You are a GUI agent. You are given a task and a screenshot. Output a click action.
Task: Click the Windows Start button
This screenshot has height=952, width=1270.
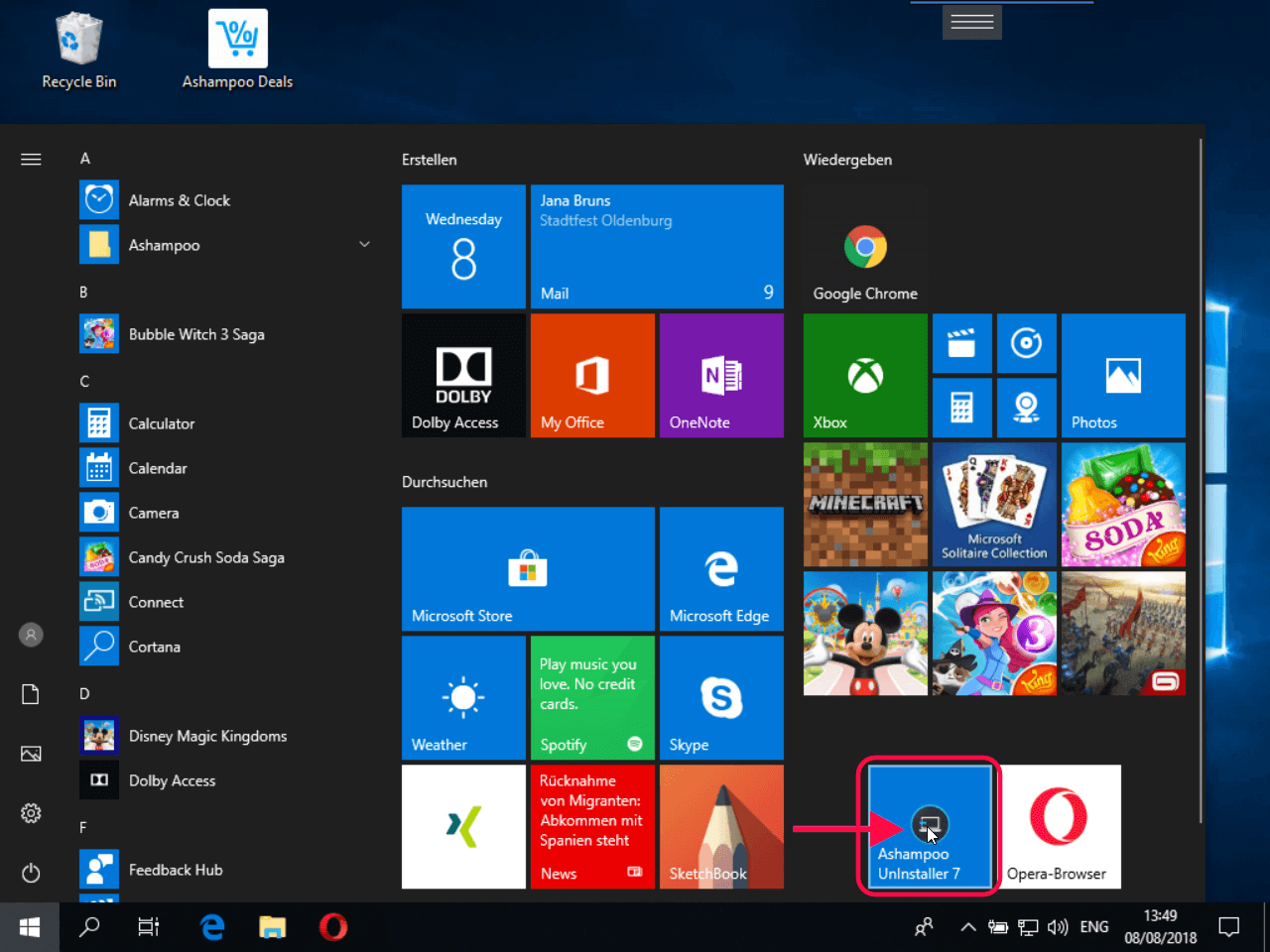tap(30, 927)
